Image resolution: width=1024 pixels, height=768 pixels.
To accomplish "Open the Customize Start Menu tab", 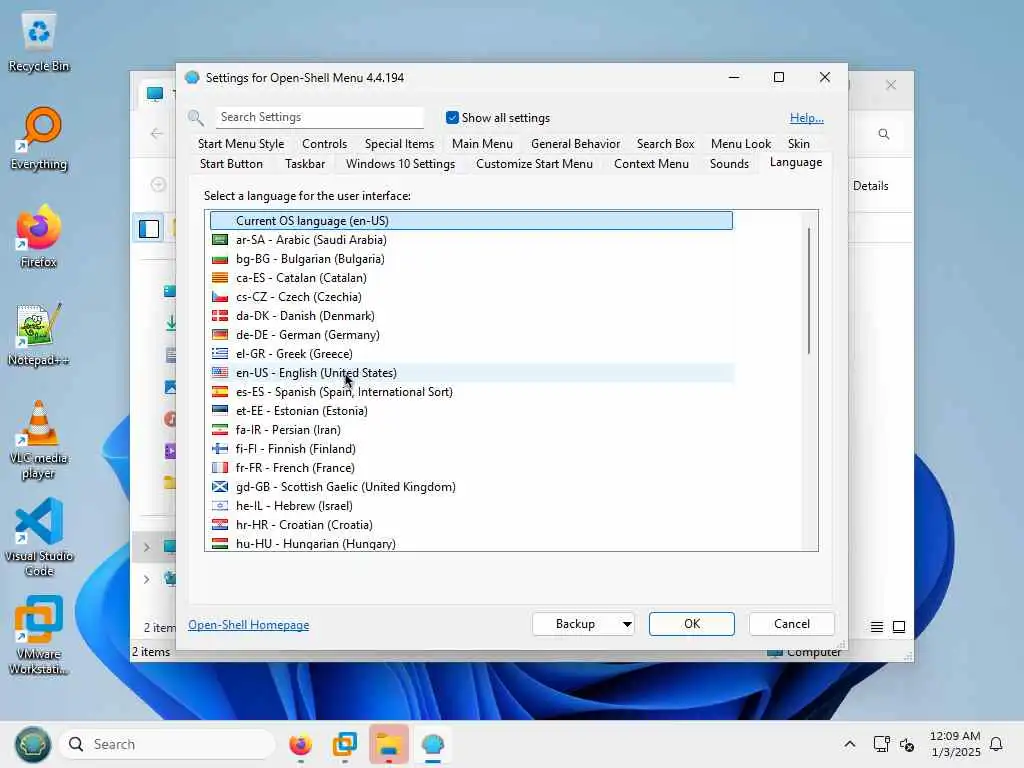I will click(534, 164).
